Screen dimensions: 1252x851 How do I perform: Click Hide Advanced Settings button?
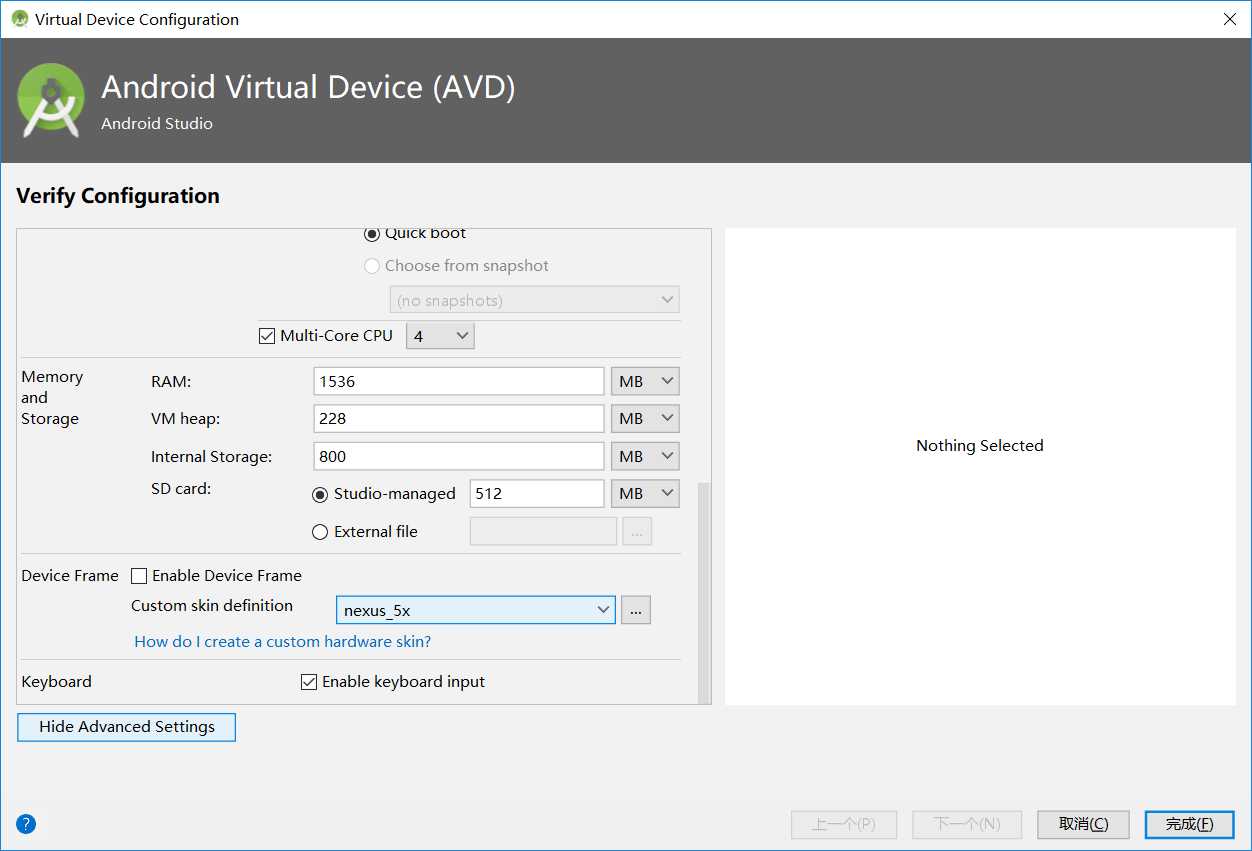[x=127, y=727]
